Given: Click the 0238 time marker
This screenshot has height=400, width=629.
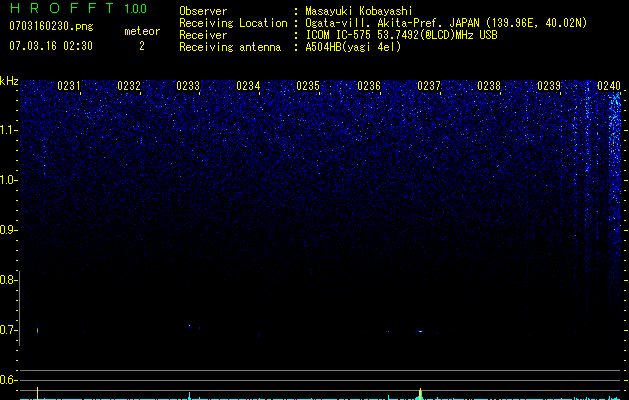Looking at the screenshot, I should 489,85.
